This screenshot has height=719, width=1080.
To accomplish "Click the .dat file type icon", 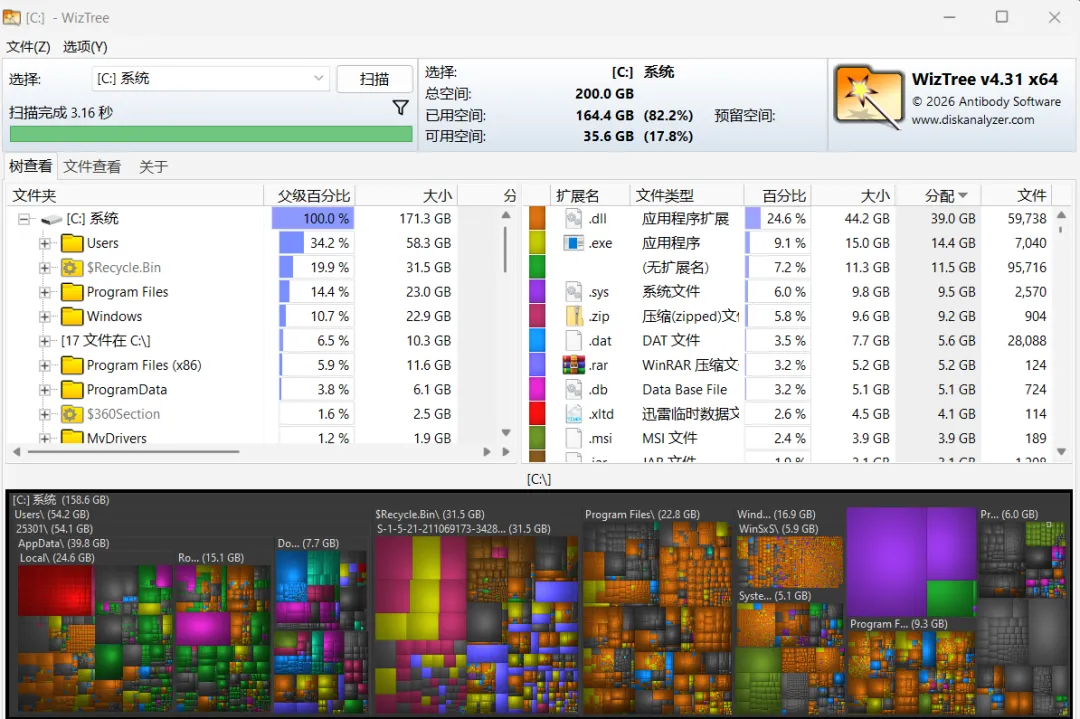I will coord(574,341).
